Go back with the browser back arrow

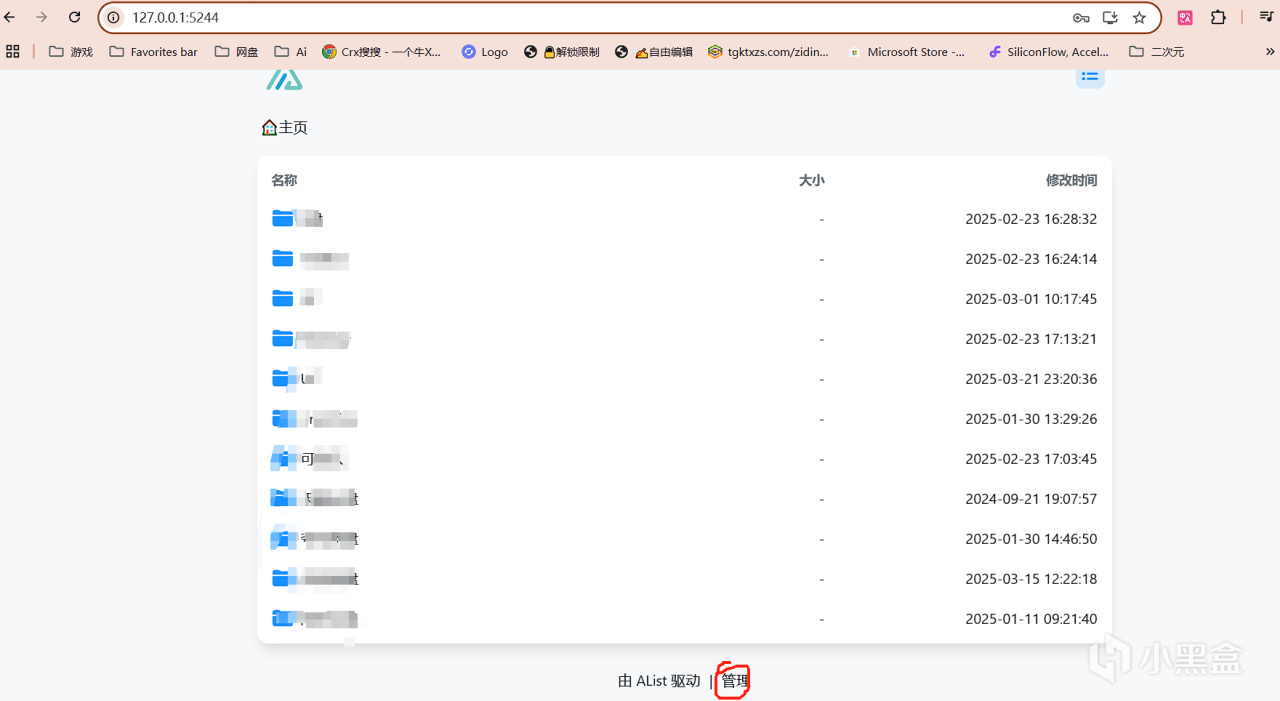pyautogui.click(x=10, y=17)
